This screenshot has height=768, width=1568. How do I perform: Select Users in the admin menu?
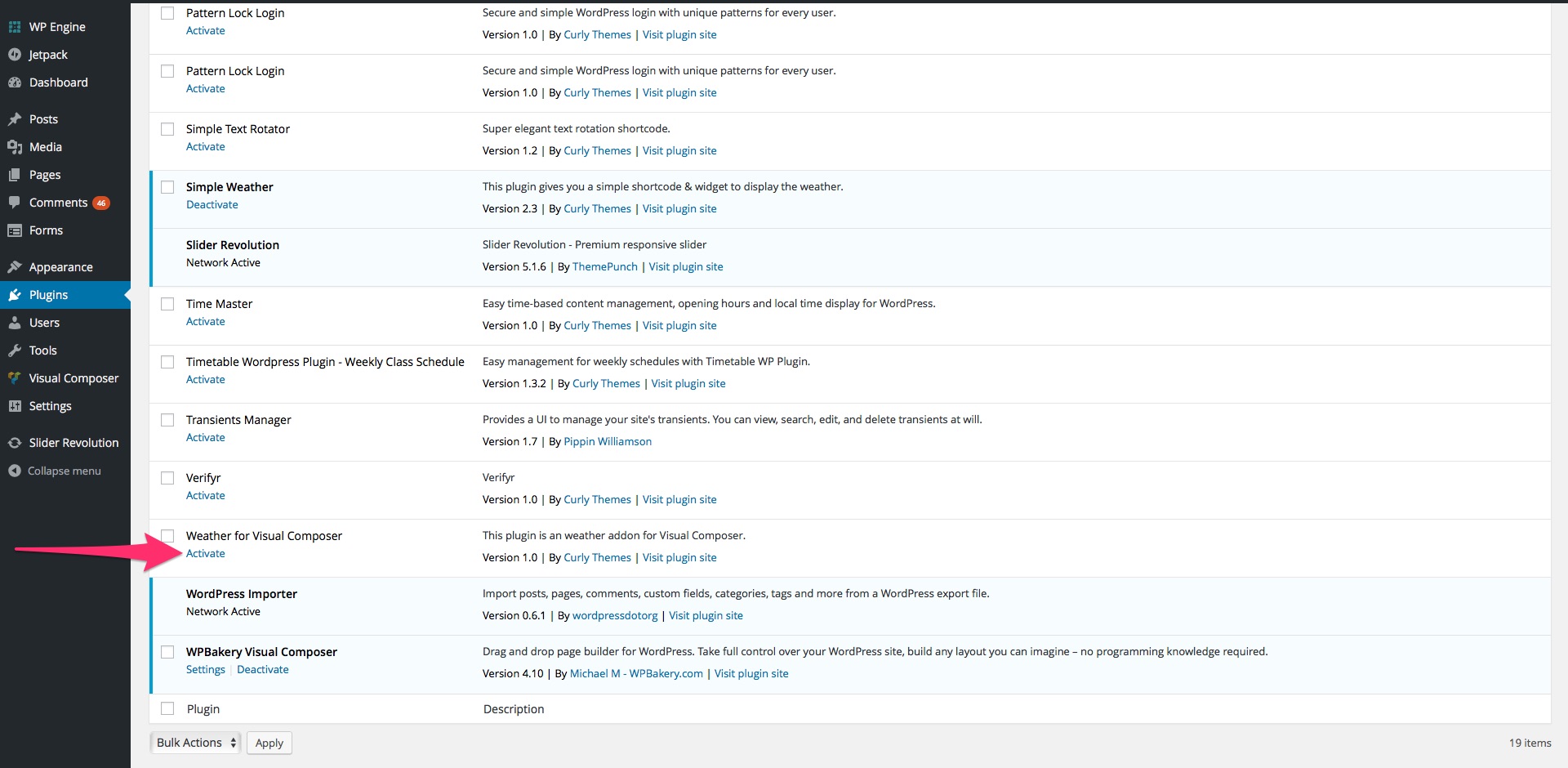click(44, 323)
